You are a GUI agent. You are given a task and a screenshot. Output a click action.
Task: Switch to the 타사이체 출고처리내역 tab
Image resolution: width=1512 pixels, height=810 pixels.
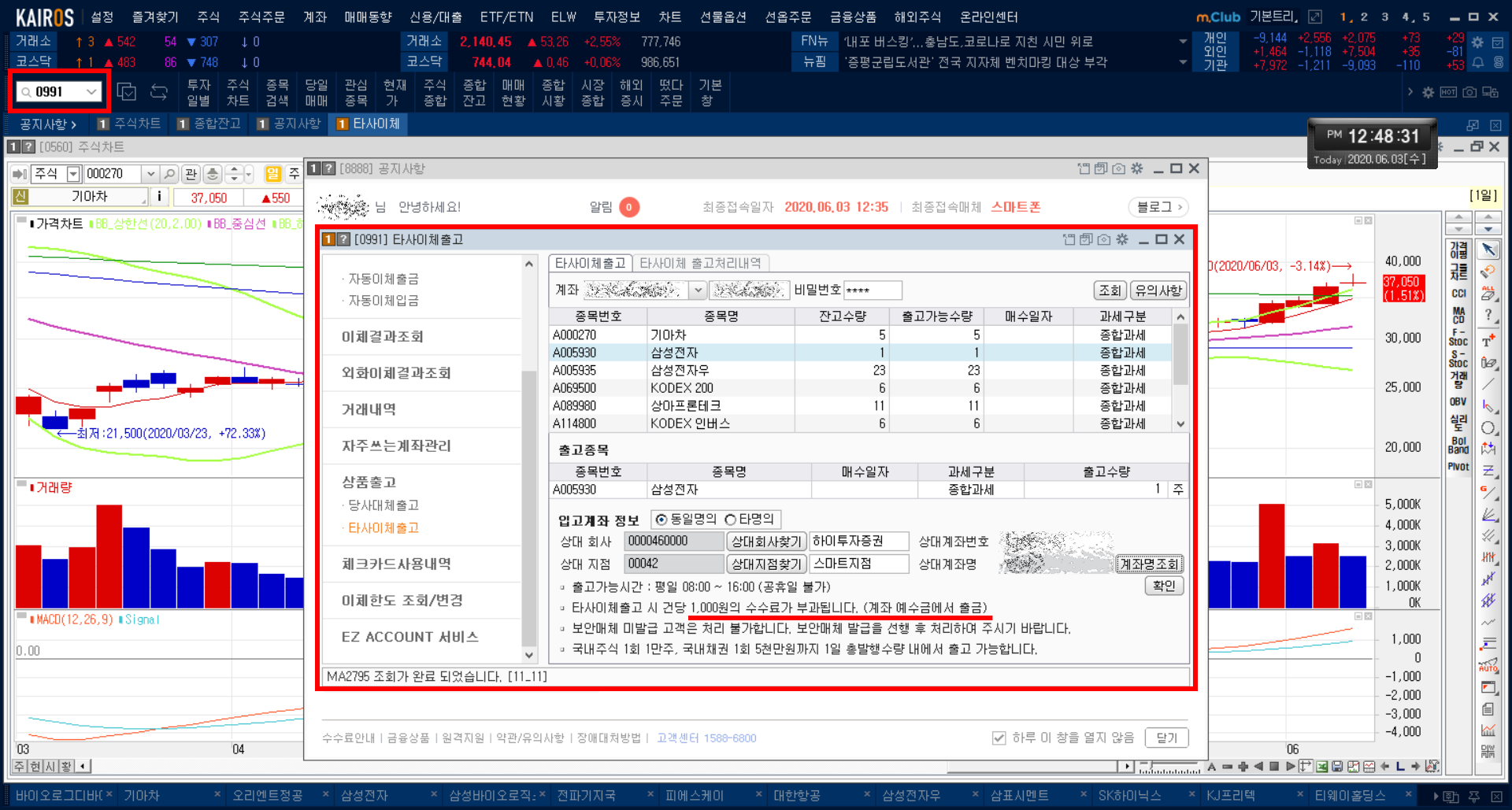[700, 263]
